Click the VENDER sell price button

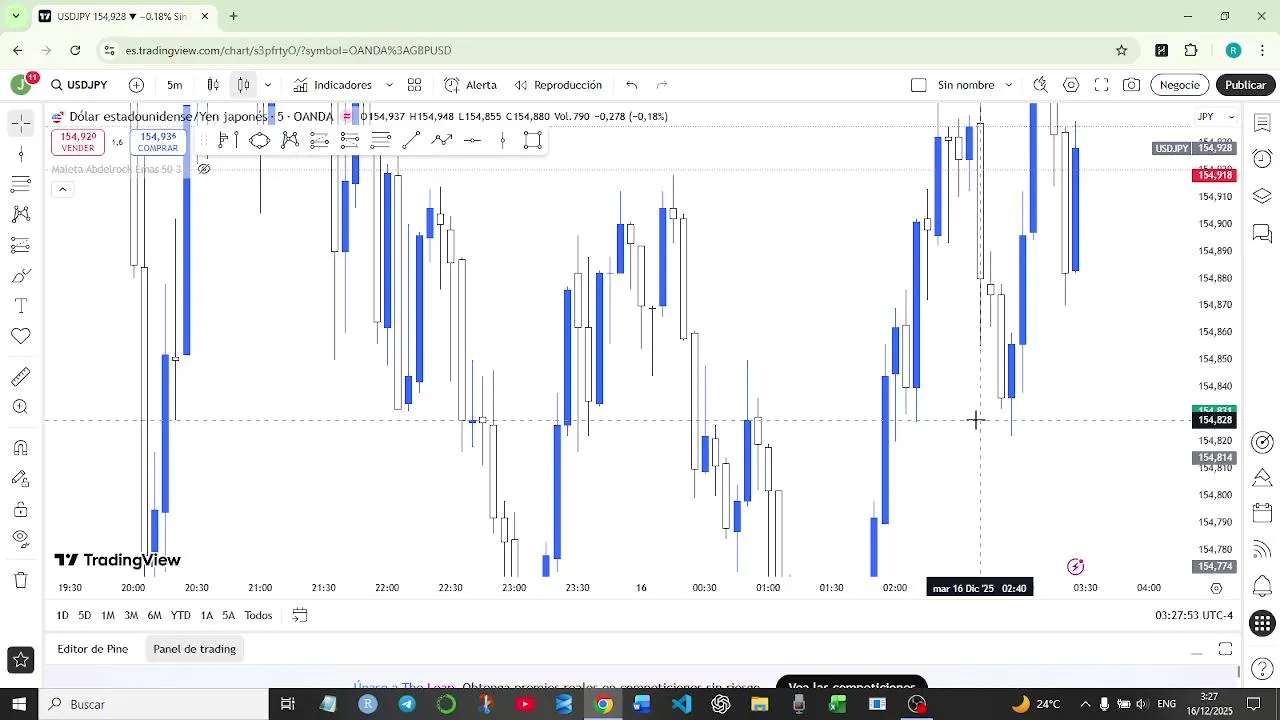coord(78,142)
